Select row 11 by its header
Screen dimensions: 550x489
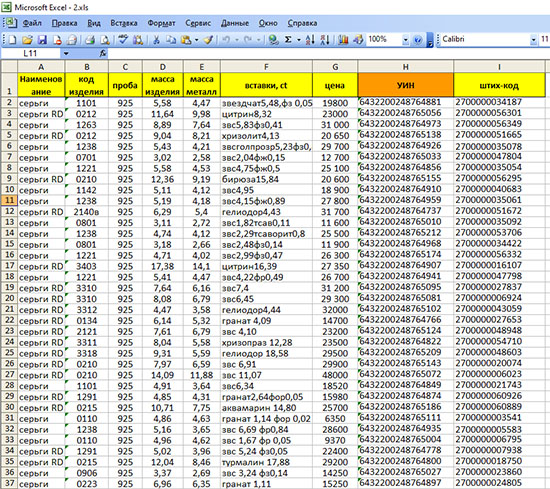[9, 201]
